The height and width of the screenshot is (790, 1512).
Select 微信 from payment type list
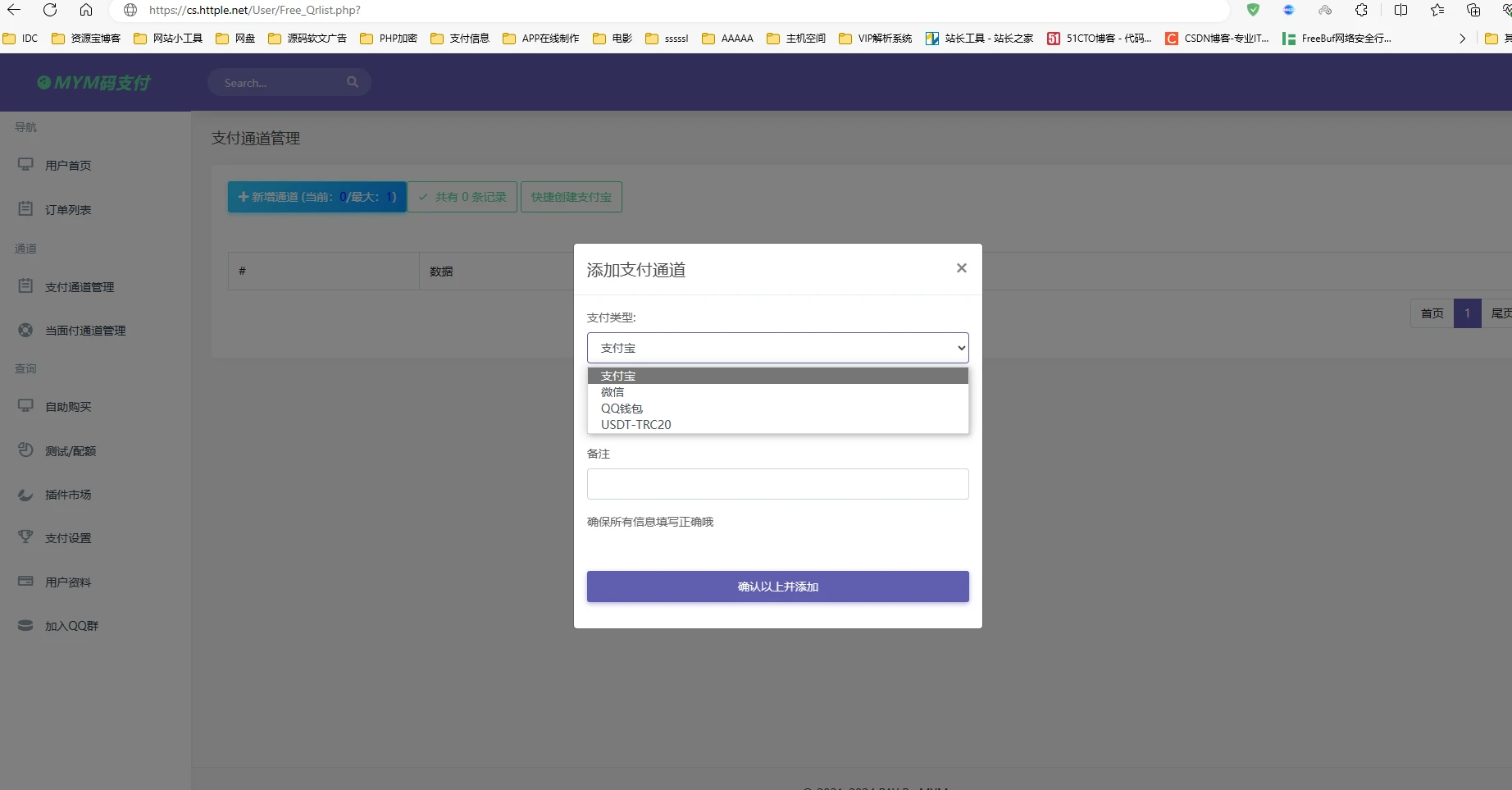613,392
